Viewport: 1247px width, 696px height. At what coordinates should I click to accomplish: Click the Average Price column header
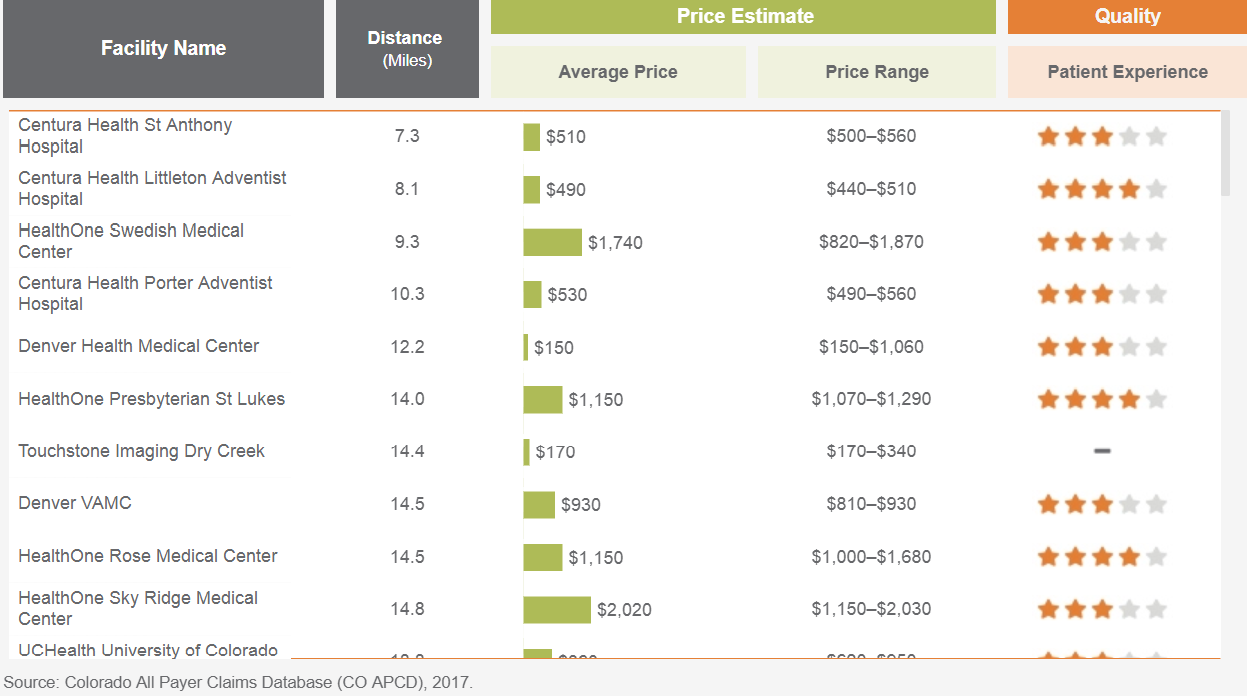point(617,72)
